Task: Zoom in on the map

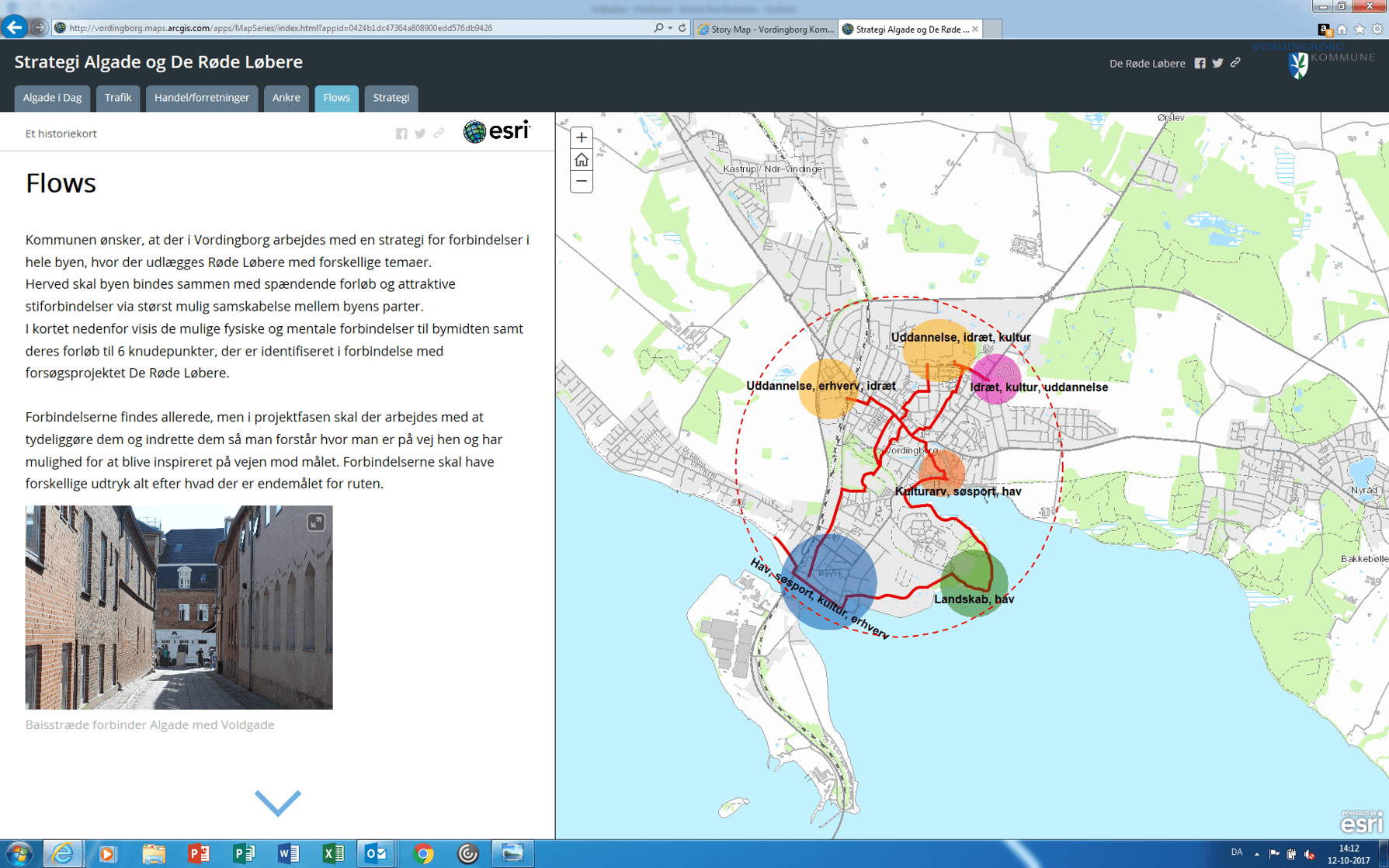Action: pyautogui.click(x=581, y=137)
